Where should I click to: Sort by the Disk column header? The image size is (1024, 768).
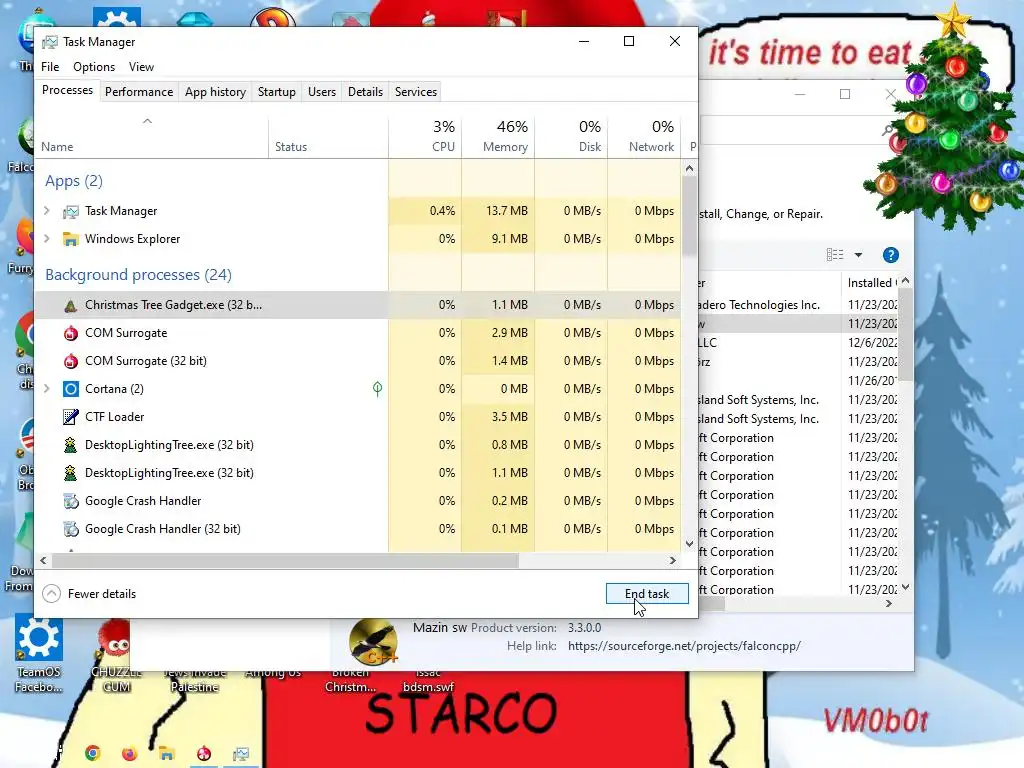(x=571, y=136)
